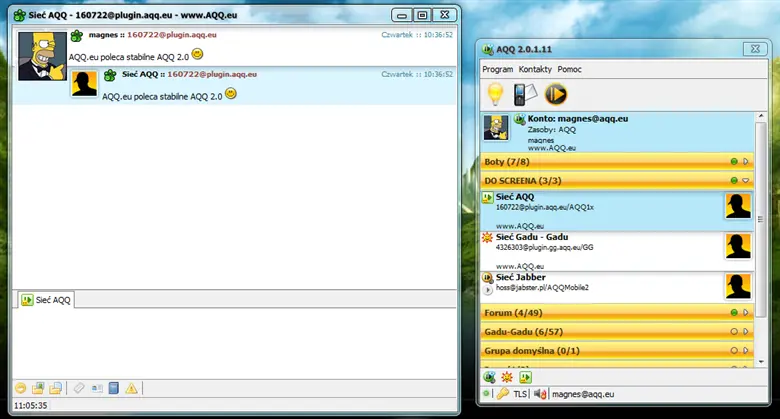Click the orange play arrow toolbar icon

coord(556,94)
